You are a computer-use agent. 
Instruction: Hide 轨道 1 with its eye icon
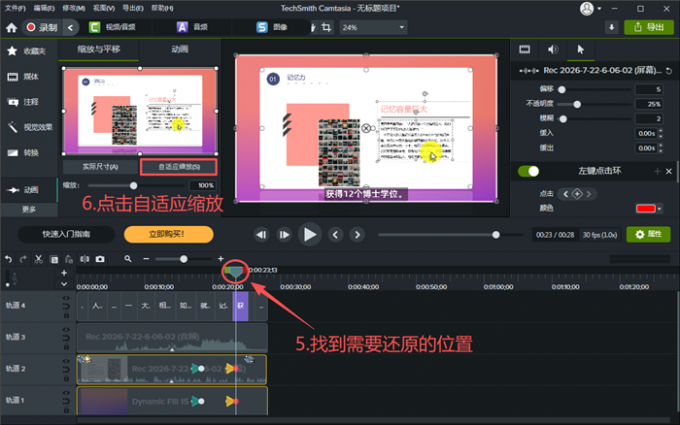pyautogui.click(x=66, y=393)
